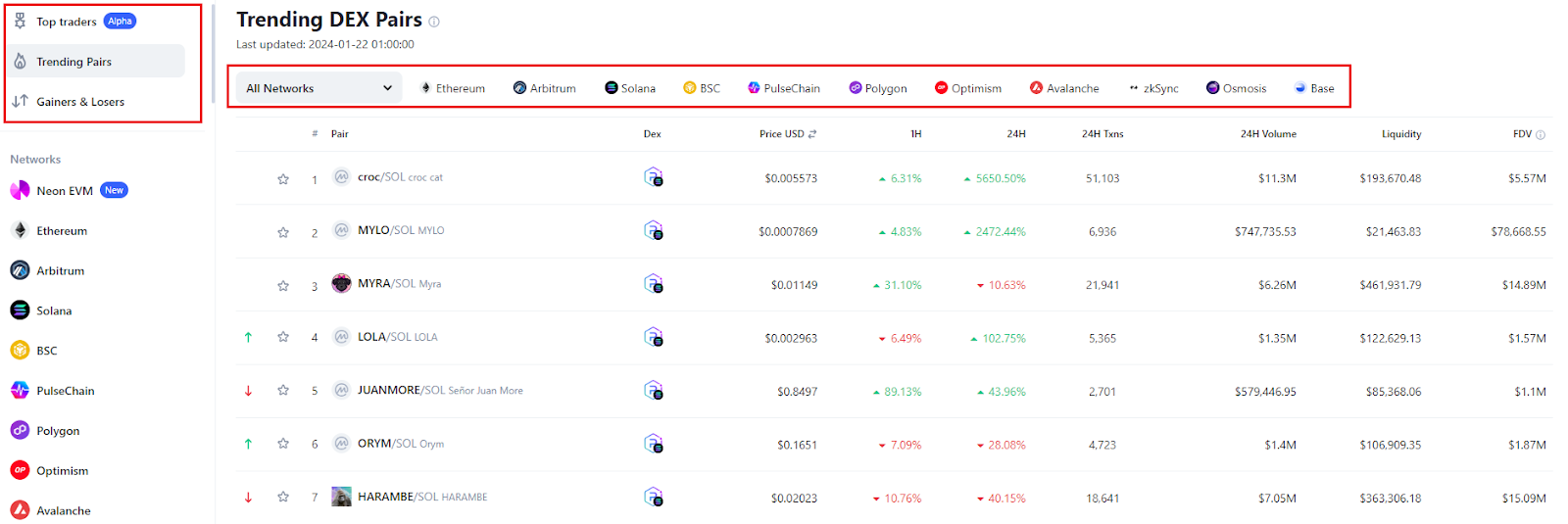The width and height of the screenshot is (1568, 524).
Task: Favorite ORYM/SOL pair with star
Action: click(x=283, y=444)
